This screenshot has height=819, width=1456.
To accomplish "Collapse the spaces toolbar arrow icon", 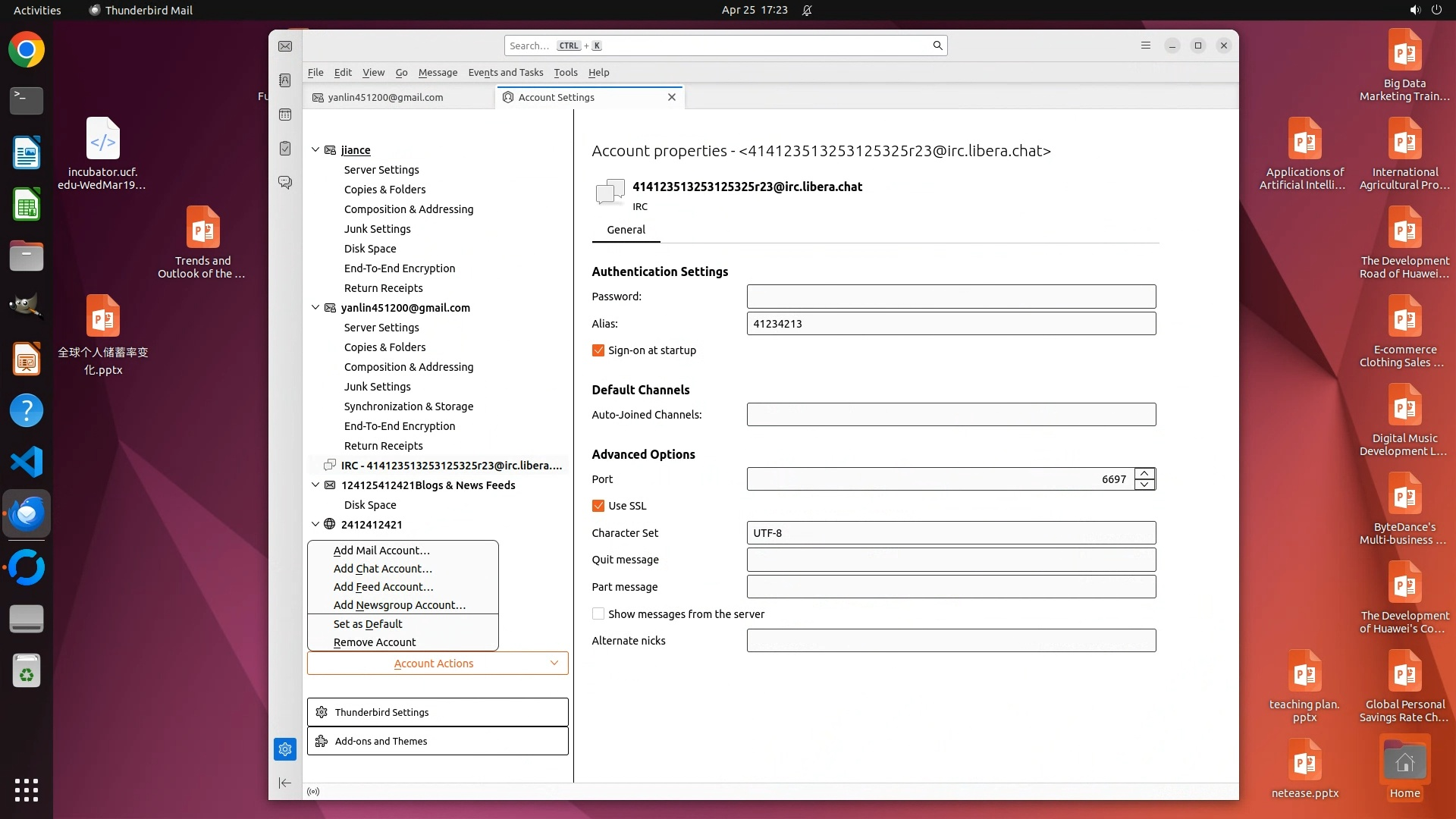I will pyautogui.click(x=285, y=783).
